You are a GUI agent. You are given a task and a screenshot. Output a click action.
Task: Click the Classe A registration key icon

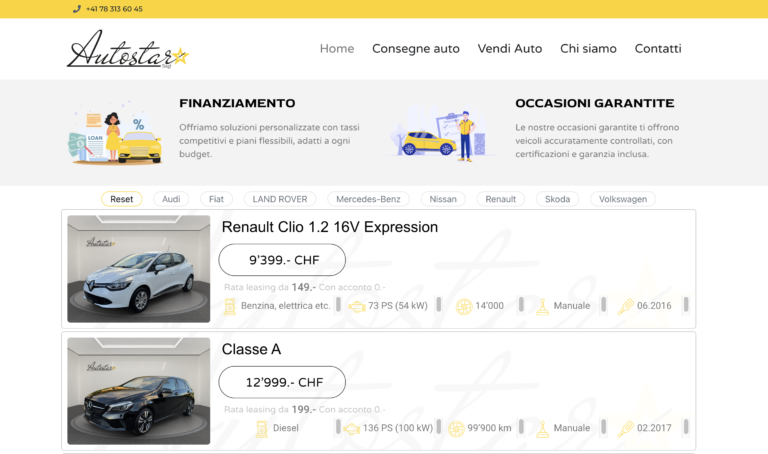(x=625, y=429)
